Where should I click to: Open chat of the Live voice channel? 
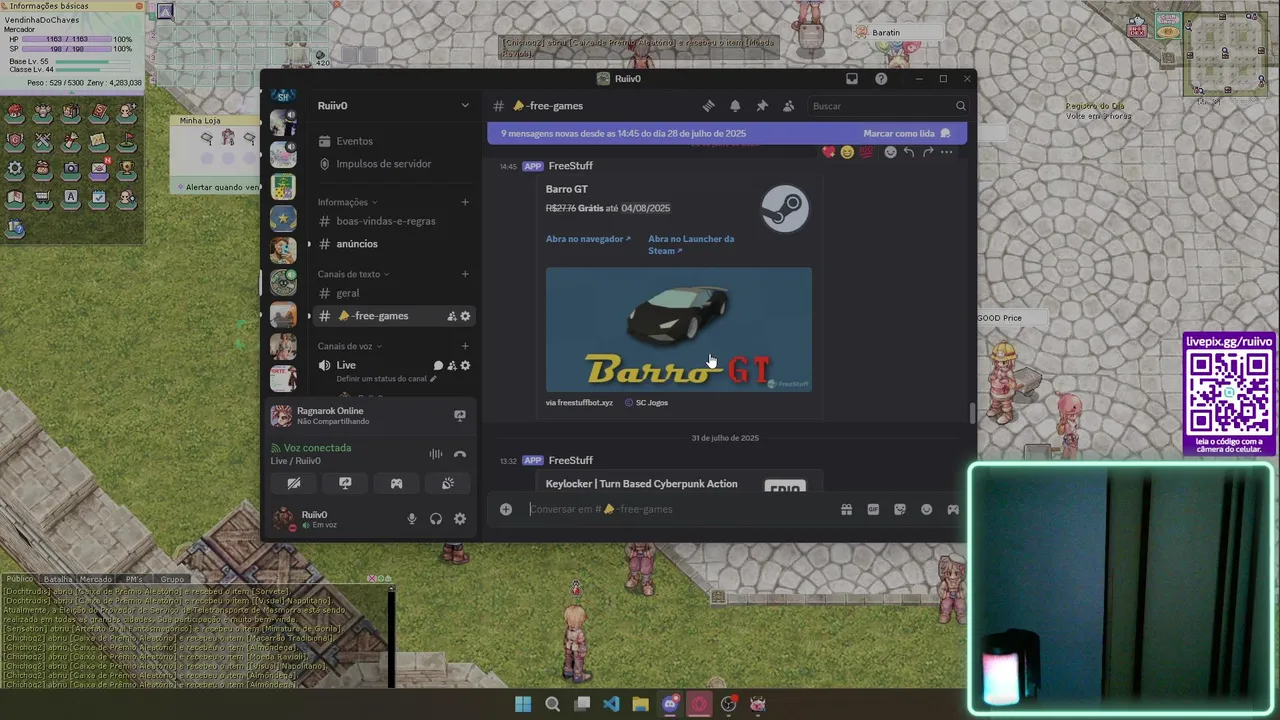[438, 366]
